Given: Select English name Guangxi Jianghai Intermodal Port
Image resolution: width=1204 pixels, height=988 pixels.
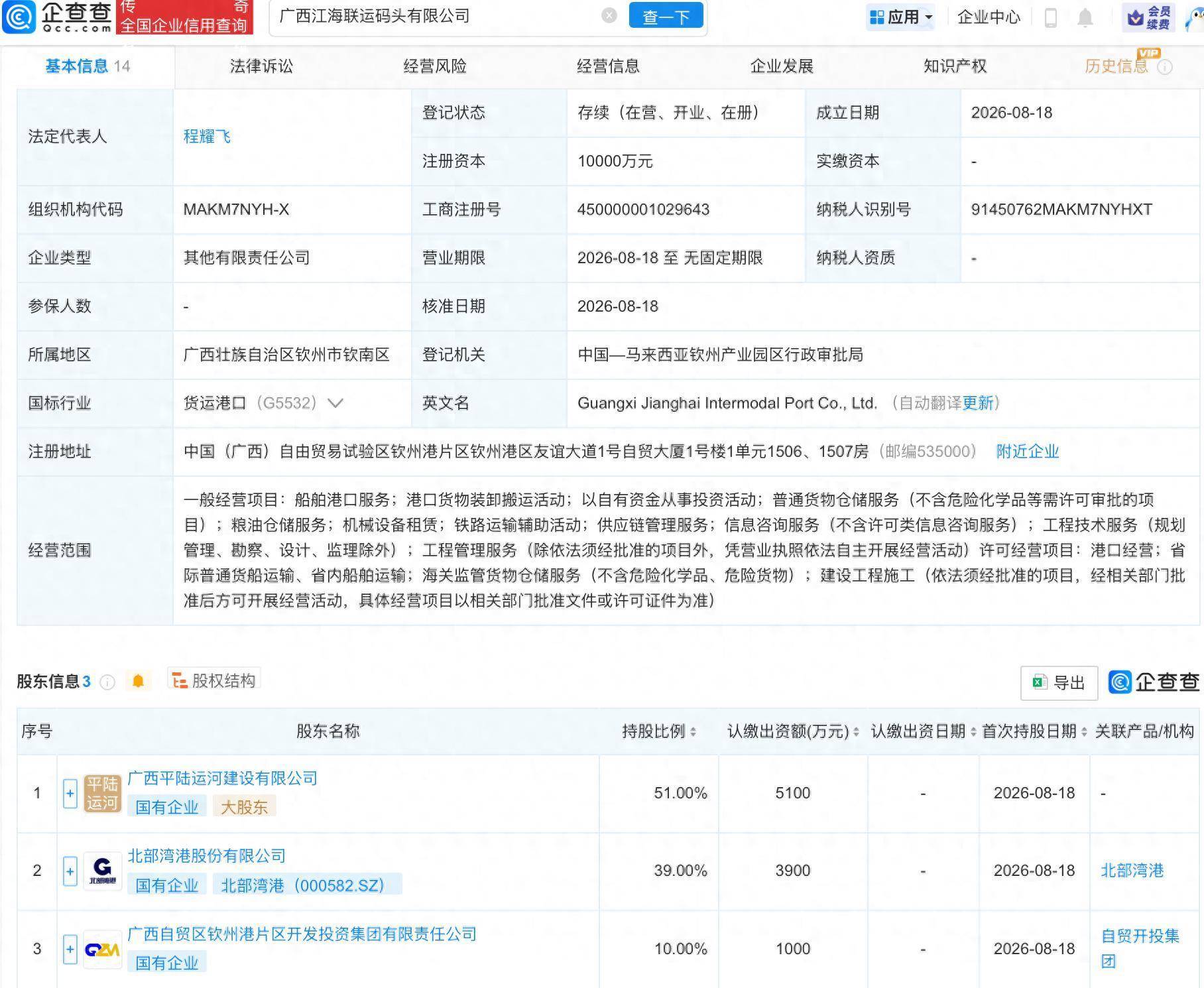Looking at the screenshot, I should pos(727,403).
